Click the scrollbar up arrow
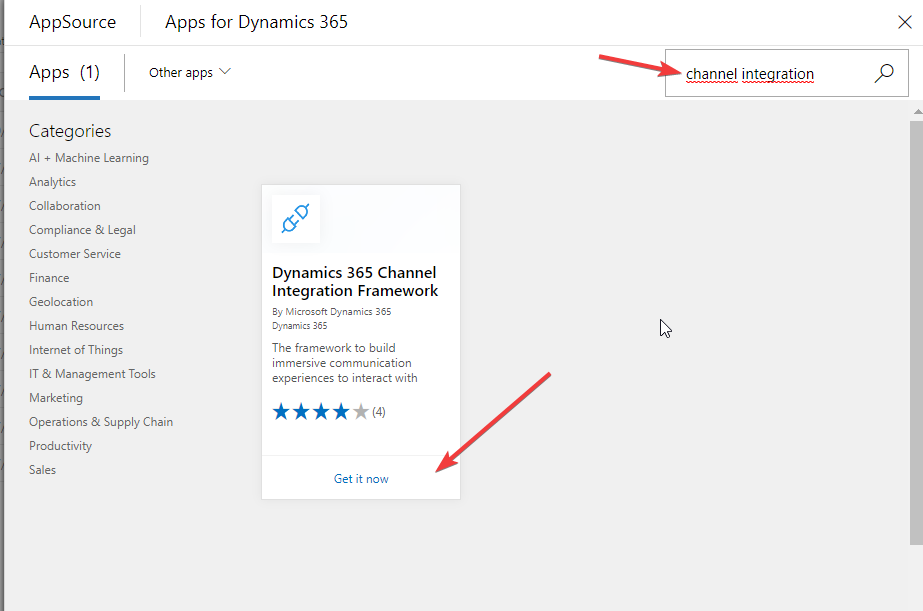923x611 pixels. (x=917, y=111)
